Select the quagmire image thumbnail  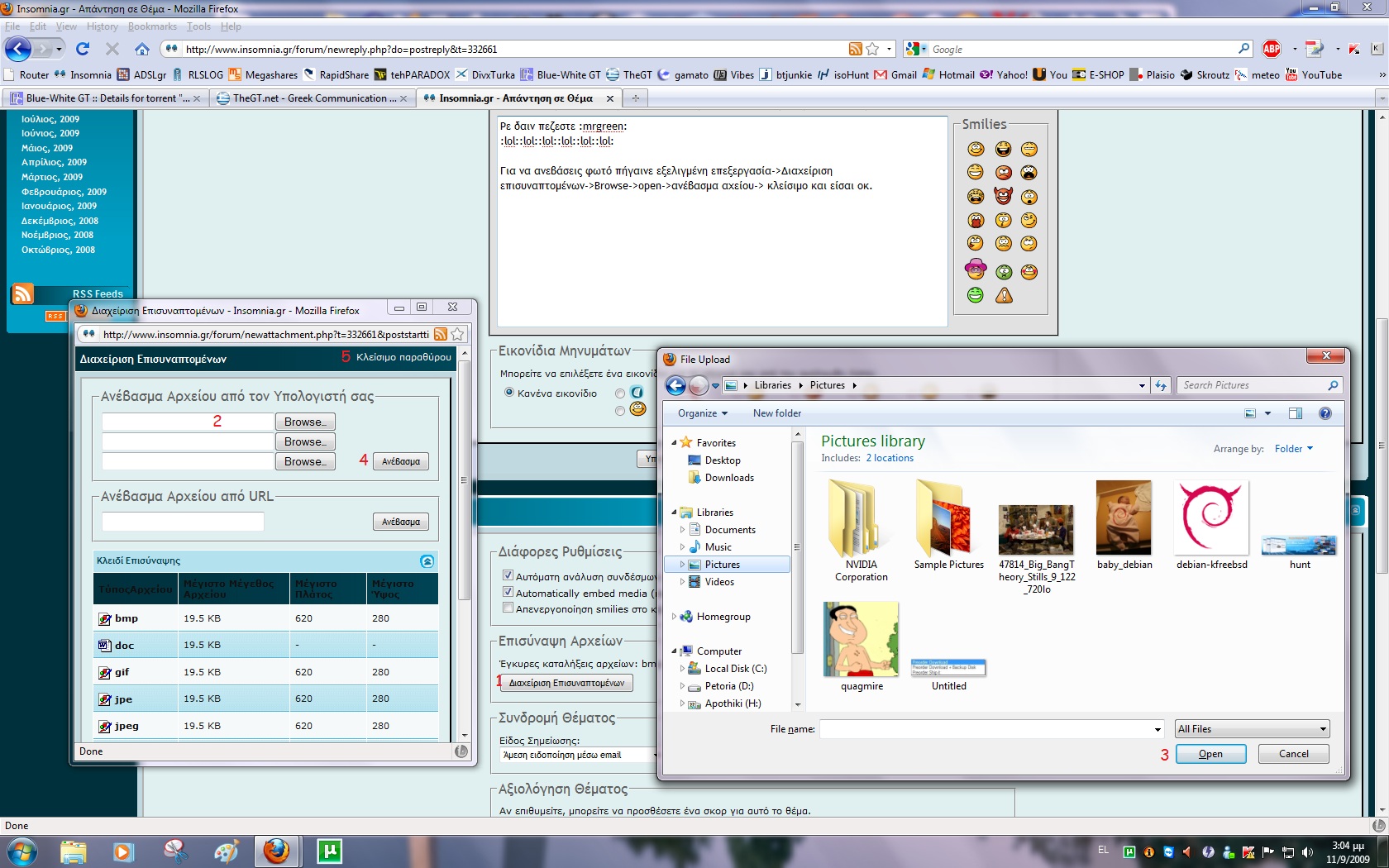point(862,640)
